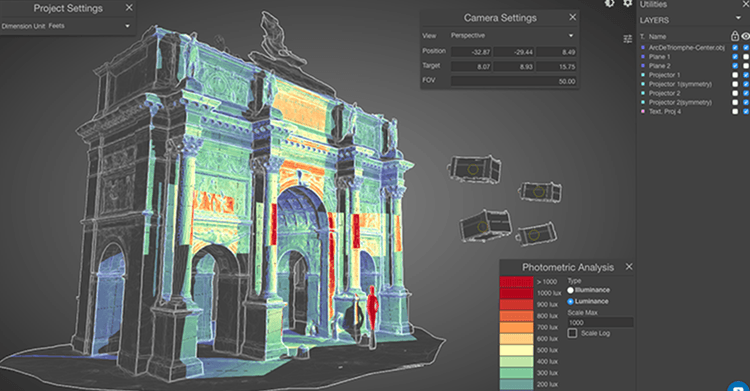Enable the Scale Log checkbox
Image resolution: width=750 pixels, height=391 pixels.
572,333
